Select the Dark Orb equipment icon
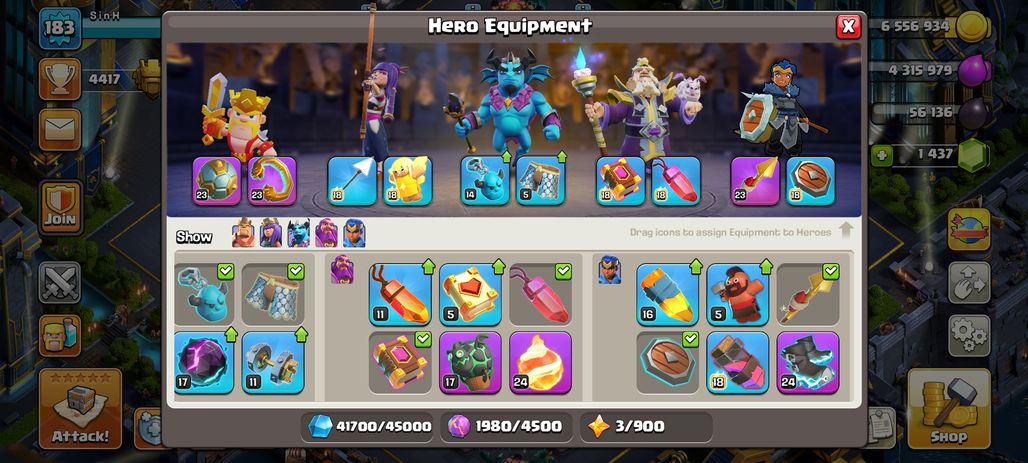 [x=204, y=362]
